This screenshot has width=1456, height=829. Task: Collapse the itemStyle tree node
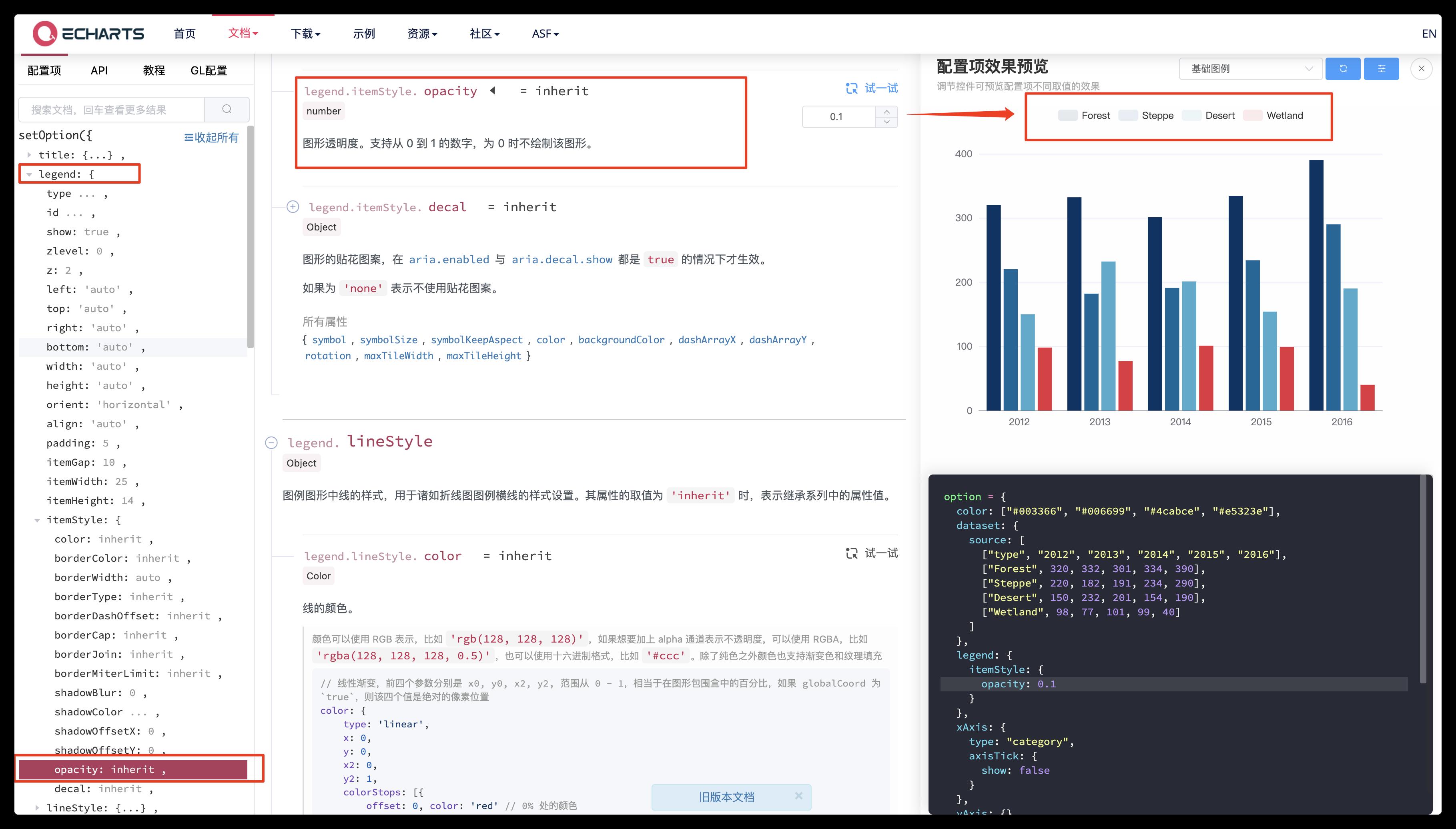(x=37, y=520)
